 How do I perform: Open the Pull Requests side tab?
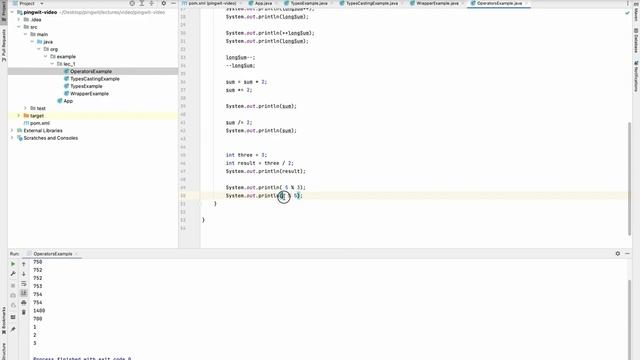point(4,45)
